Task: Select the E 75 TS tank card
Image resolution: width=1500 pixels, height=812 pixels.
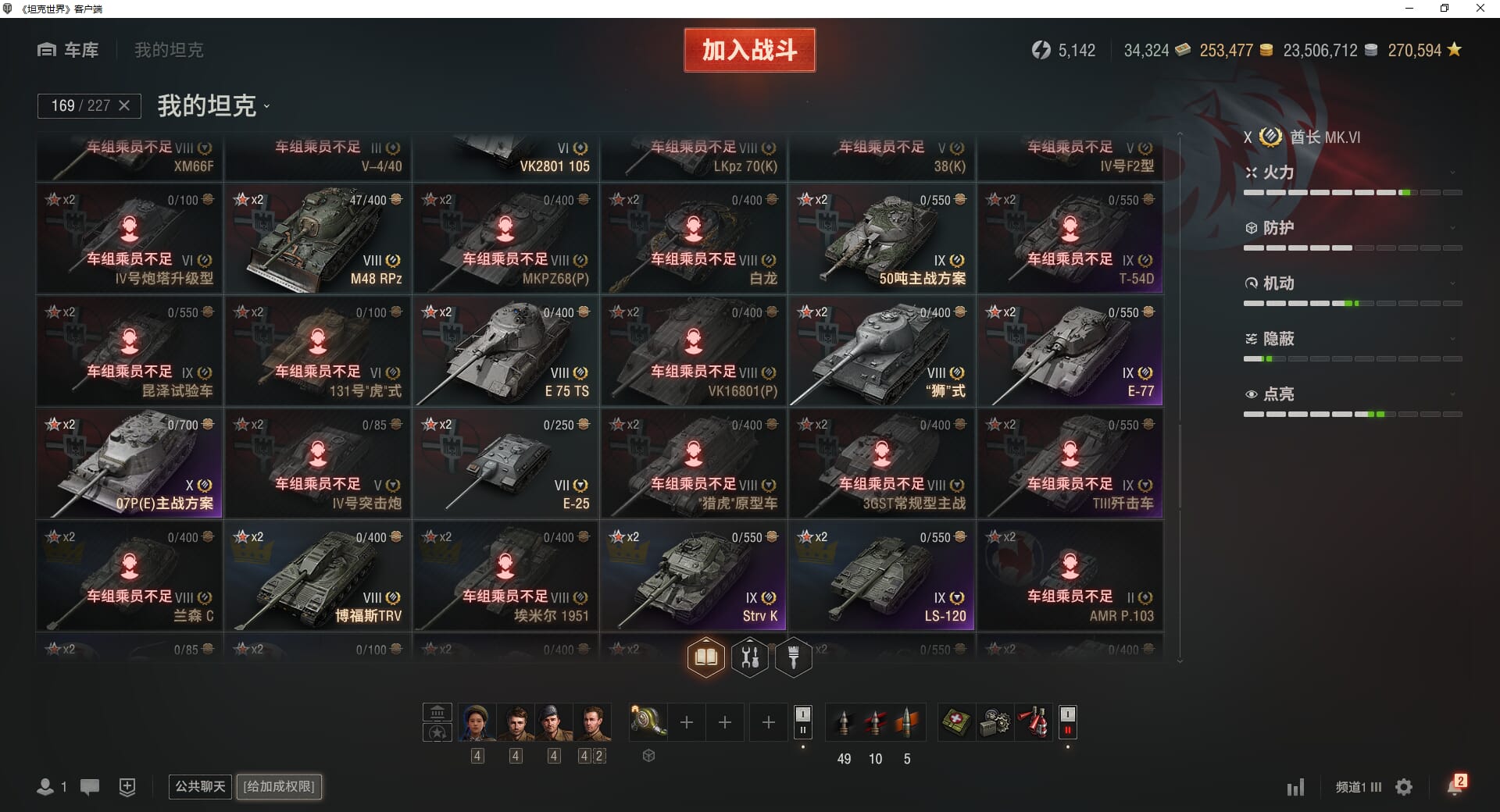Action: pos(505,351)
